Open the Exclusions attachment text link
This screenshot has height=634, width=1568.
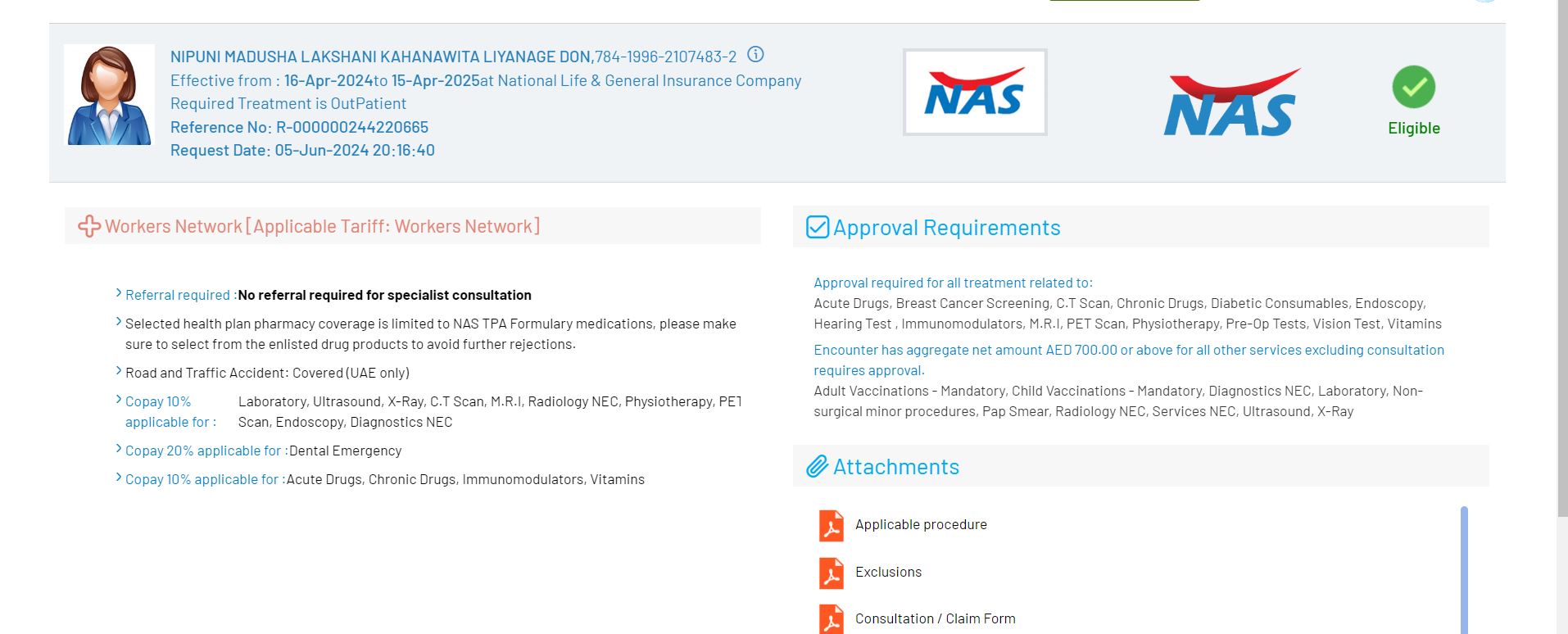pyautogui.click(x=888, y=572)
